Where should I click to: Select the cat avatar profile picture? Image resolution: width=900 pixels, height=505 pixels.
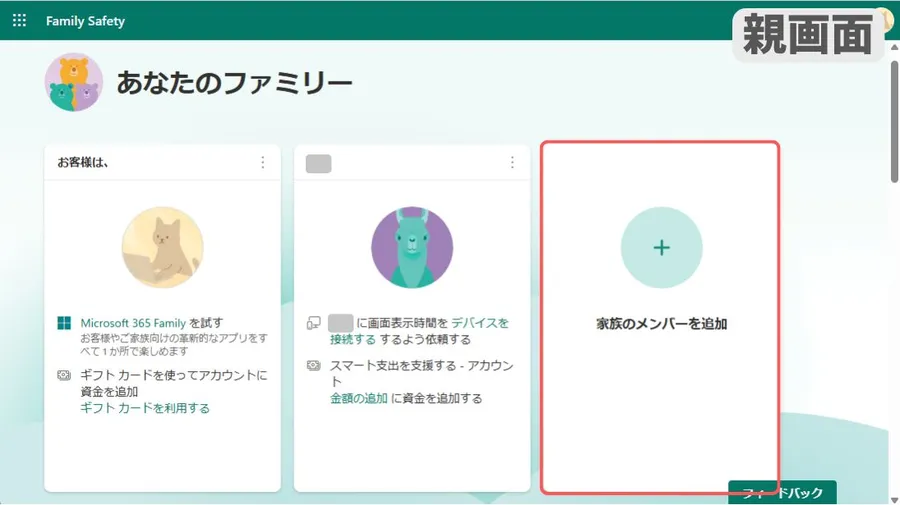tap(162, 248)
